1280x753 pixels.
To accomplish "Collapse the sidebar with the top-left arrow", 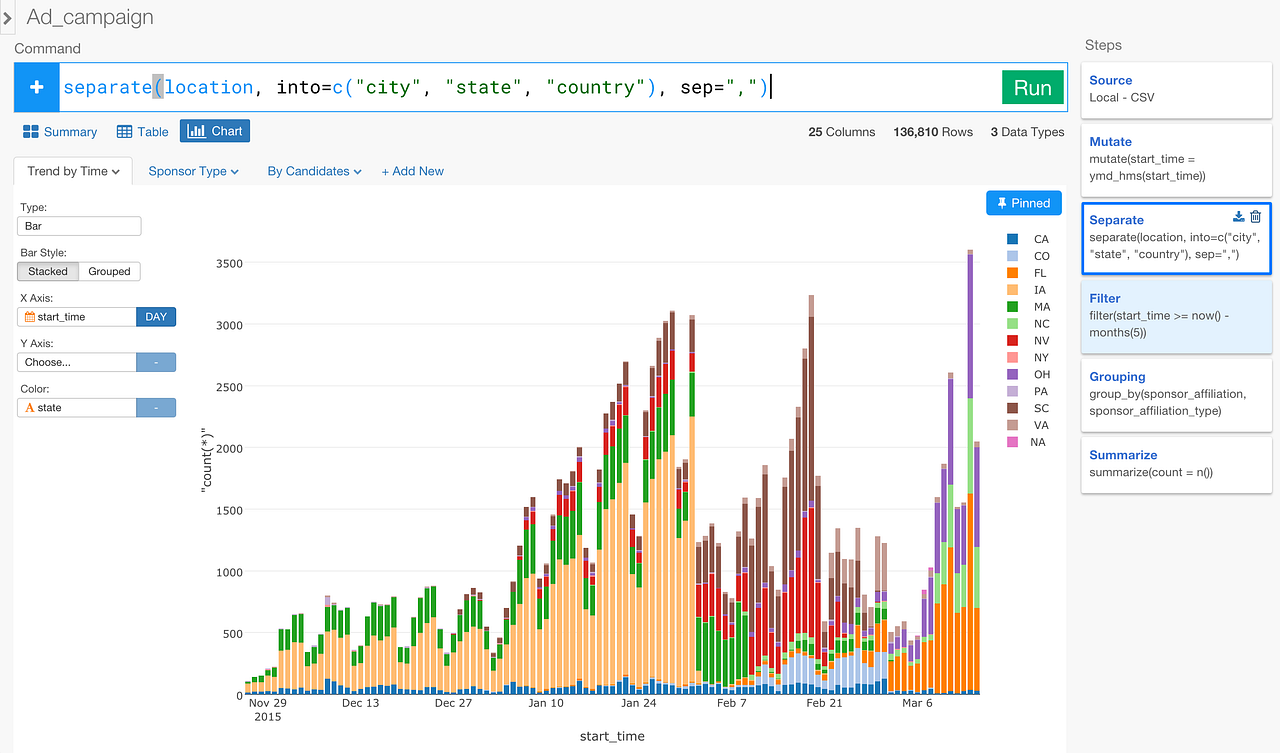I will 8,16.
